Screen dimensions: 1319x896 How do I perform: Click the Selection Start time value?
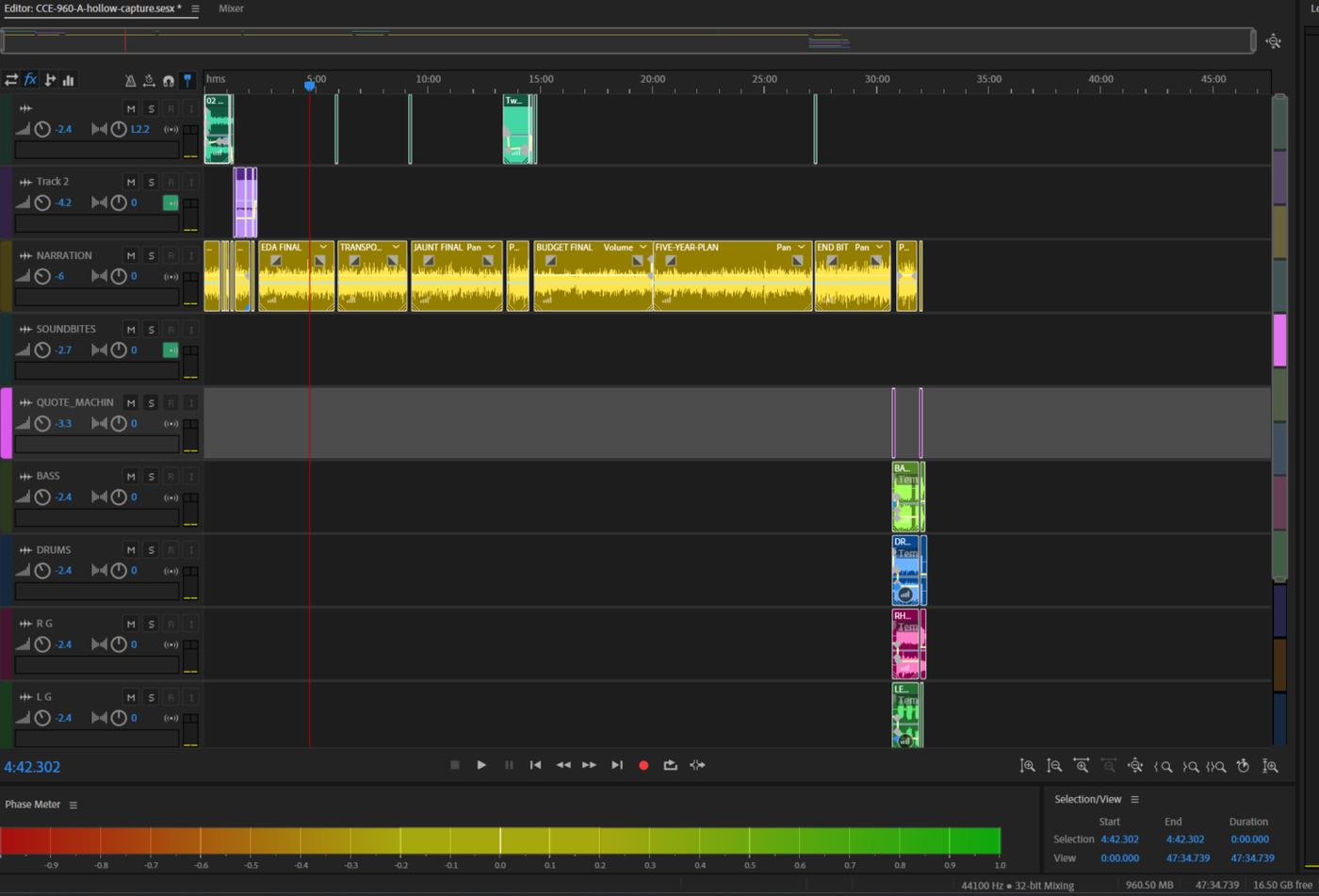tap(1119, 839)
